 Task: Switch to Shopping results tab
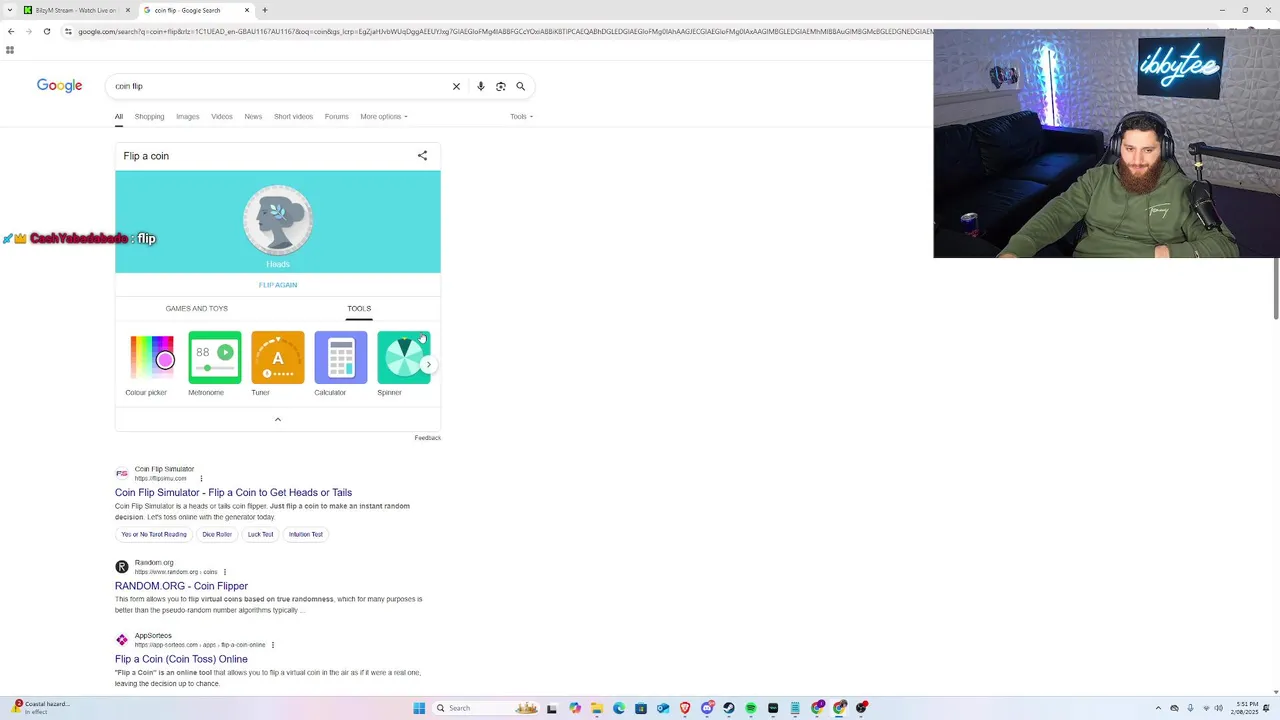[149, 116]
